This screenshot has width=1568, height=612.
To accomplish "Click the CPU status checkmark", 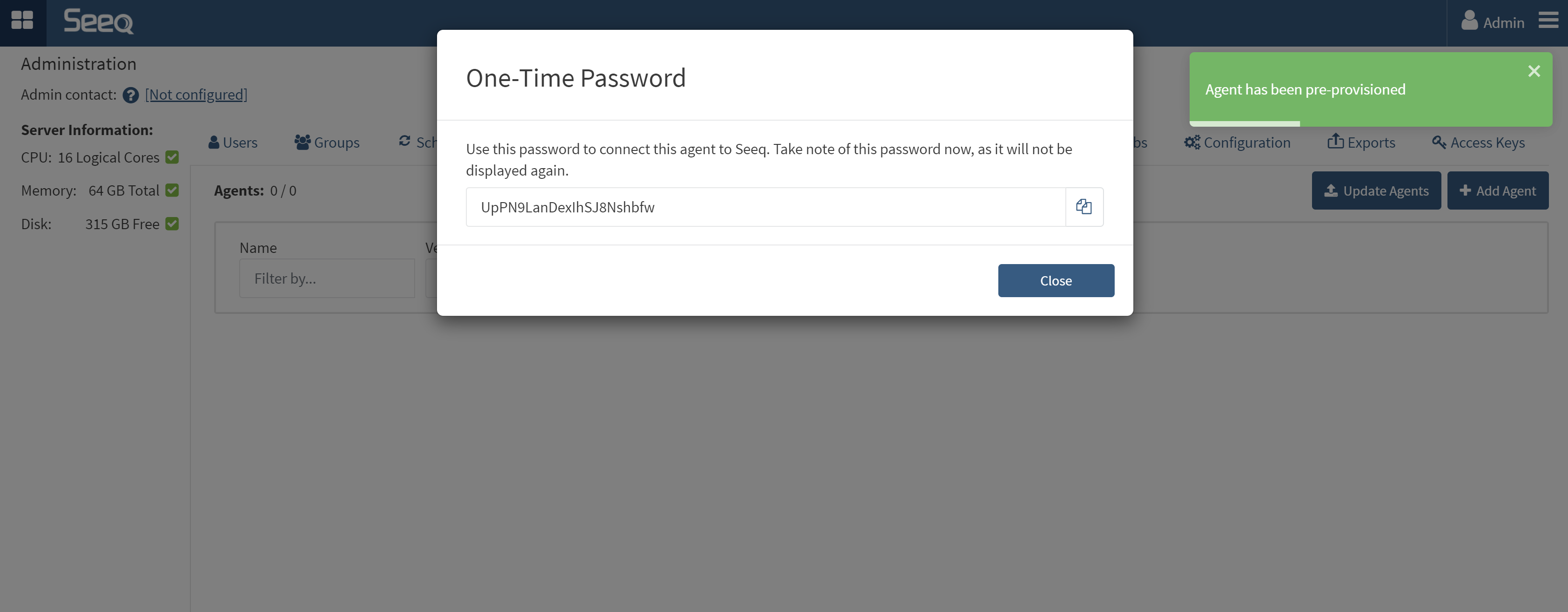I will (x=172, y=157).
